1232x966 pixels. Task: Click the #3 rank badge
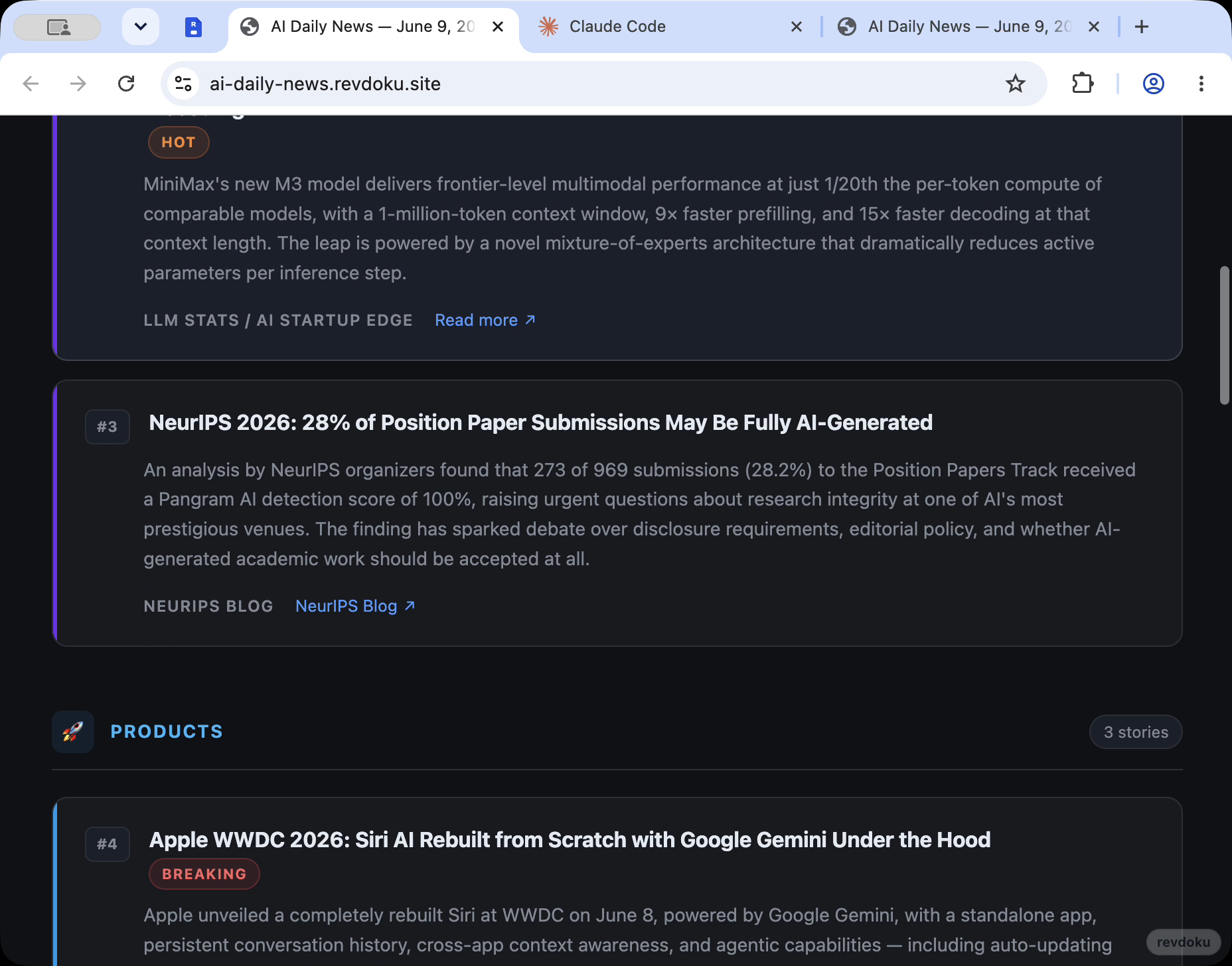(x=107, y=427)
